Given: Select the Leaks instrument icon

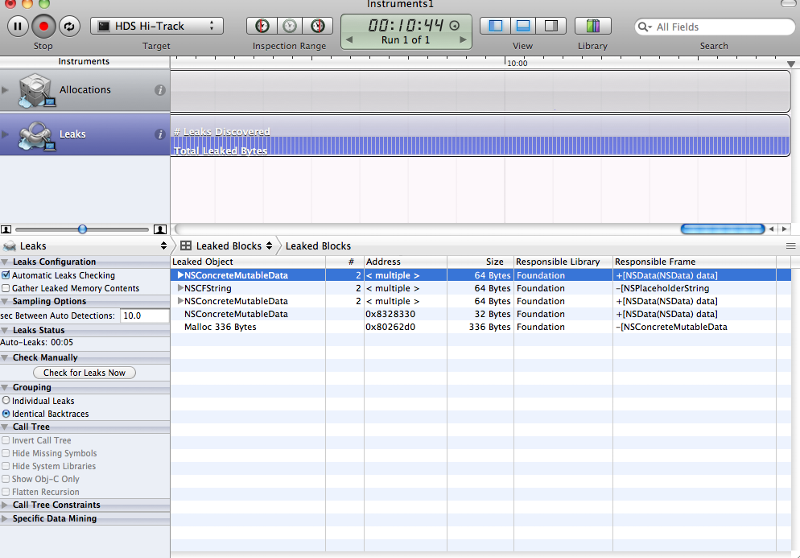Looking at the screenshot, I should coord(36,135).
